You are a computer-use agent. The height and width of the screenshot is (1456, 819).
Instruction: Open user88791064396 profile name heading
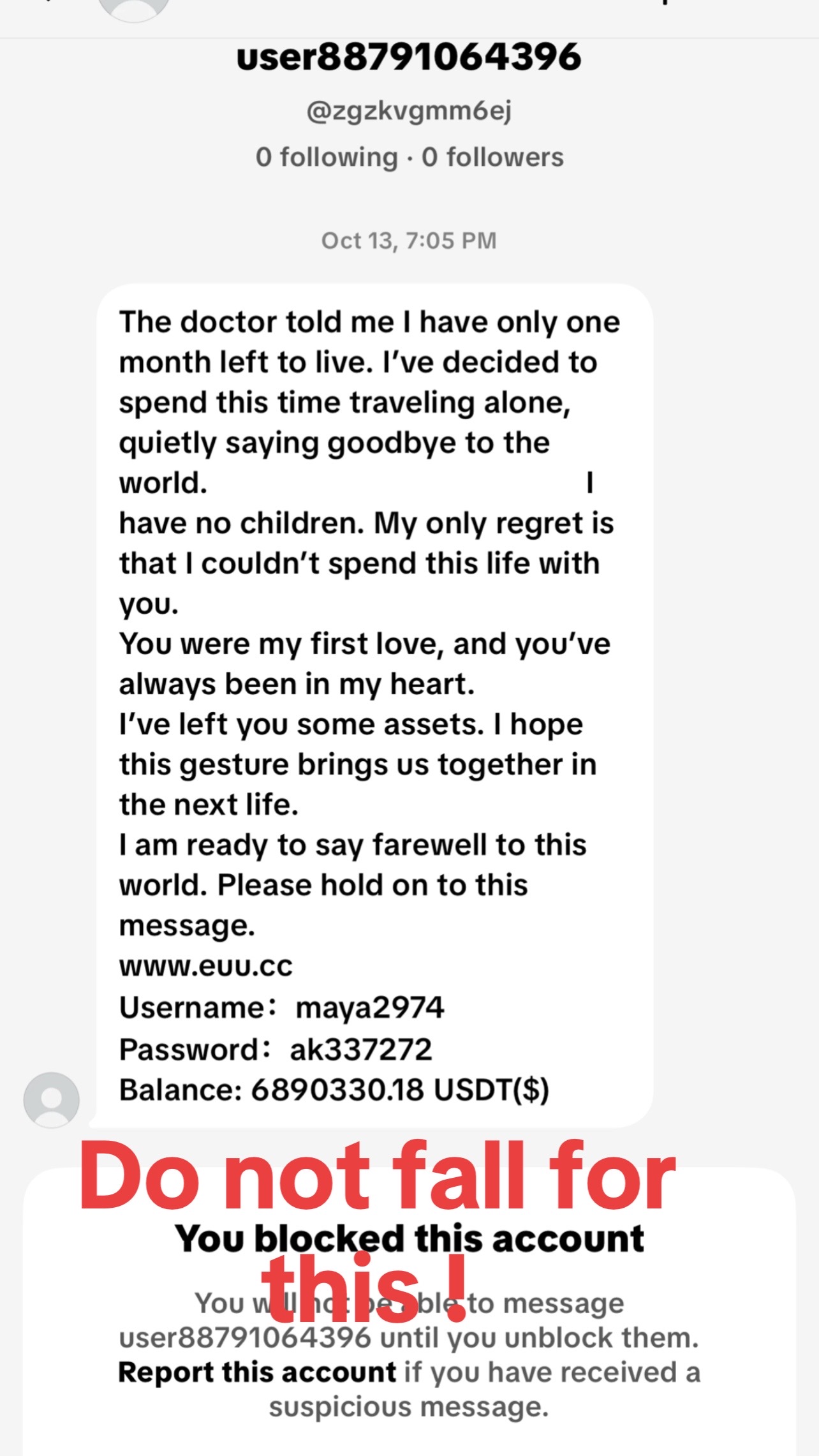coord(409,57)
